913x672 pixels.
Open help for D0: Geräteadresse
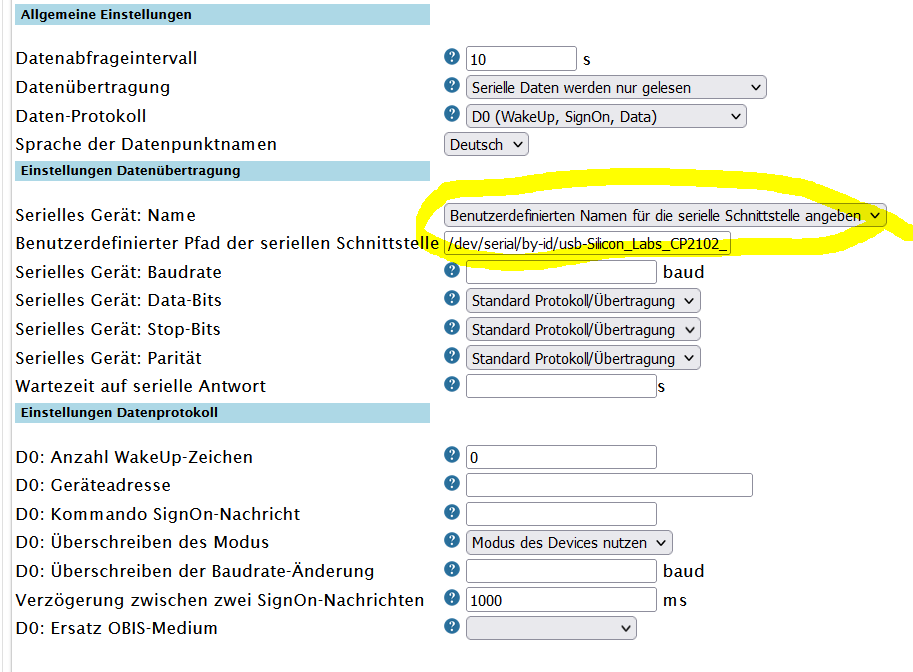(451, 483)
